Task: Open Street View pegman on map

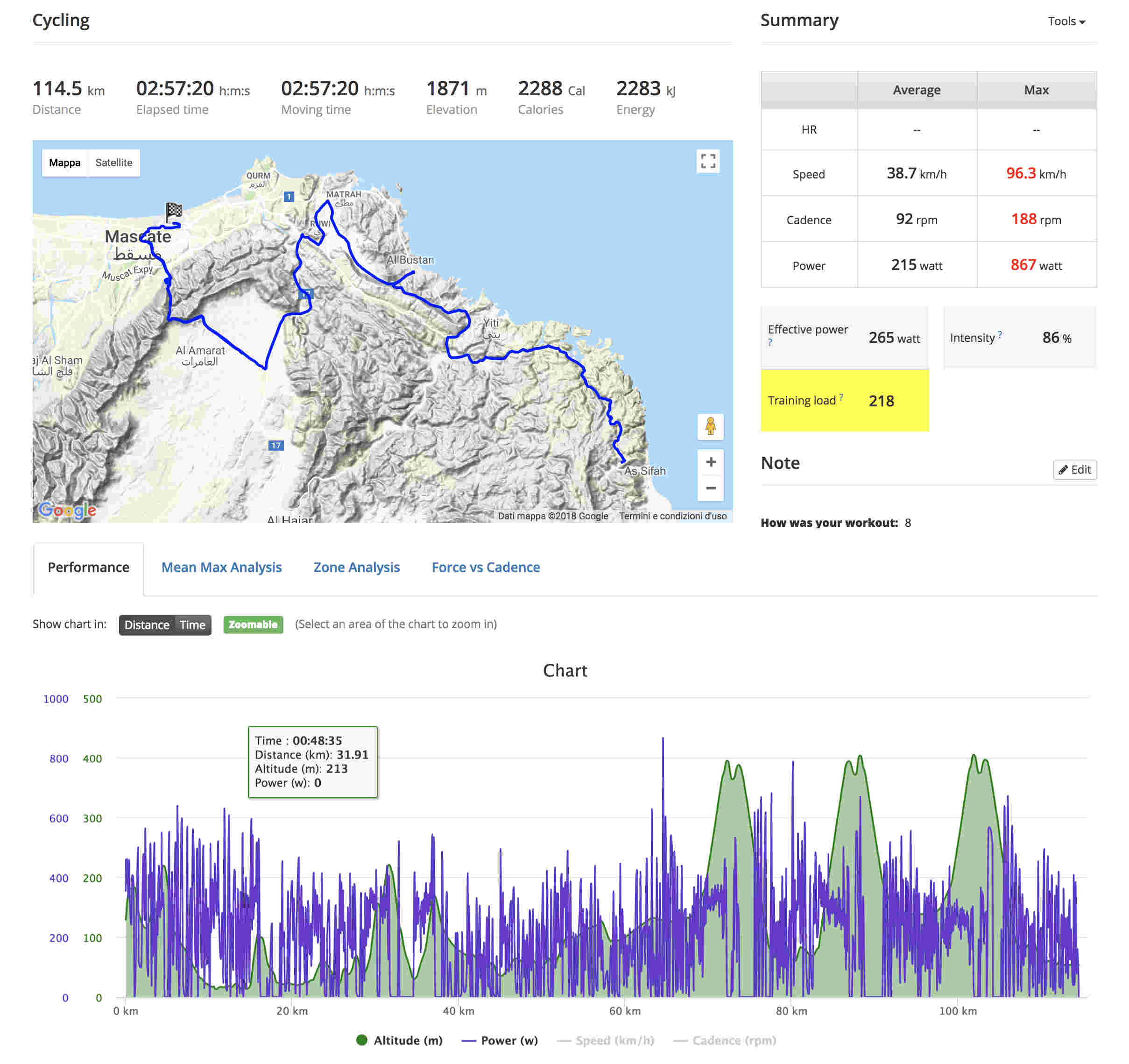Action: pyautogui.click(x=710, y=426)
